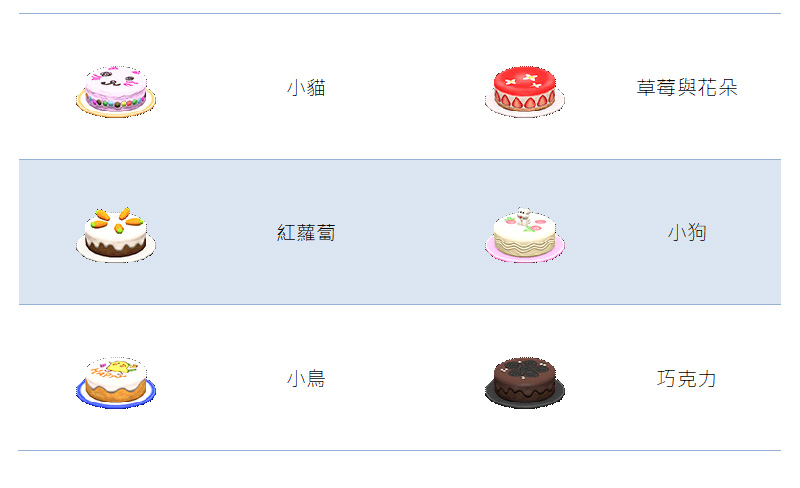Choose the carrot-topped cake picture
Image resolution: width=800 pixels, height=488 pixels.
pyautogui.click(x=116, y=235)
